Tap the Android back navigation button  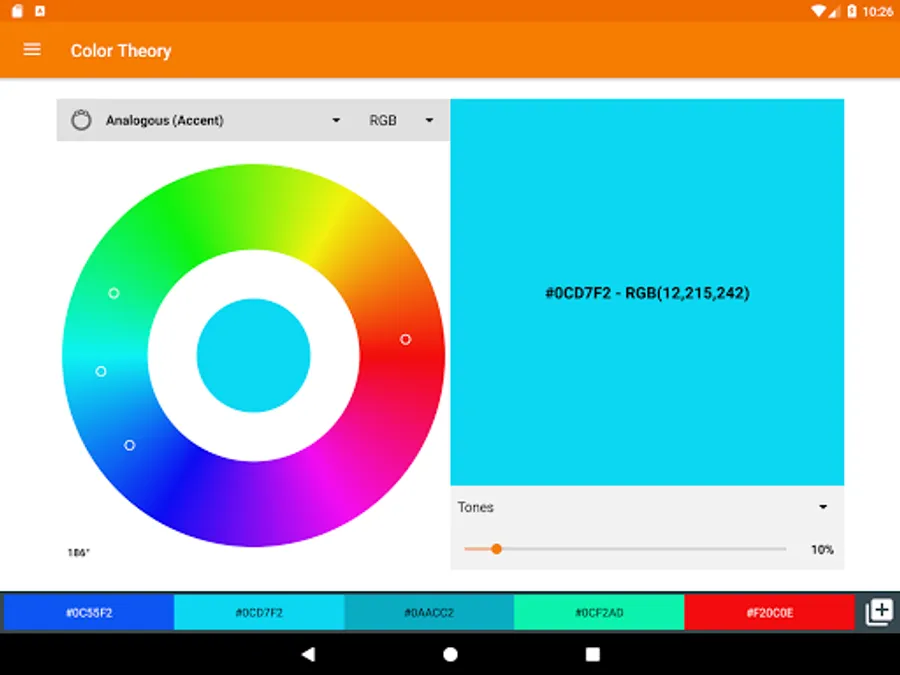click(306, 655)
